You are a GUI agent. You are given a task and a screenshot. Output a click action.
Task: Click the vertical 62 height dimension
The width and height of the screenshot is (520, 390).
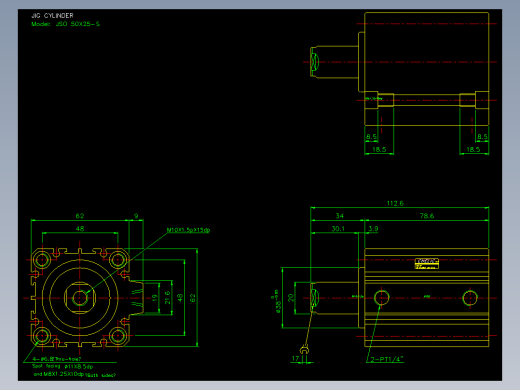click(x=193, y=298)
